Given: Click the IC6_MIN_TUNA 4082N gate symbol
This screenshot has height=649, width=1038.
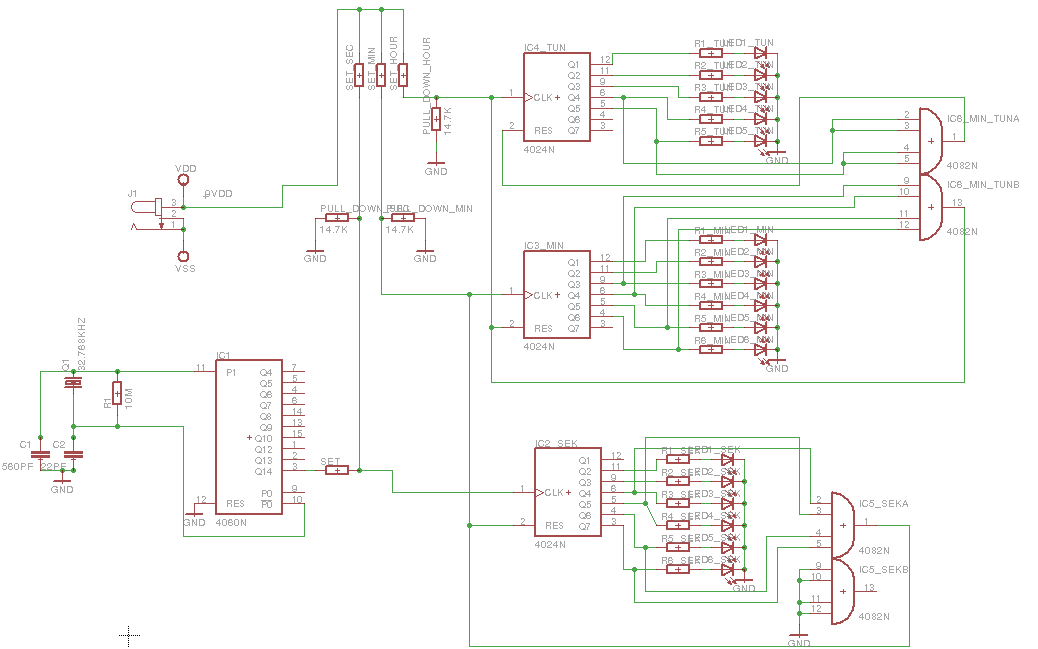Looking at the screenshot, I should coord(930,140).
